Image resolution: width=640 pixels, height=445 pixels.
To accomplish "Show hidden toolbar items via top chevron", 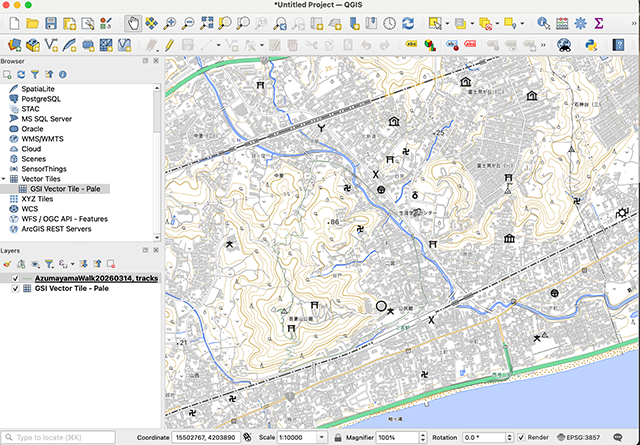I will tap(634, 24).
